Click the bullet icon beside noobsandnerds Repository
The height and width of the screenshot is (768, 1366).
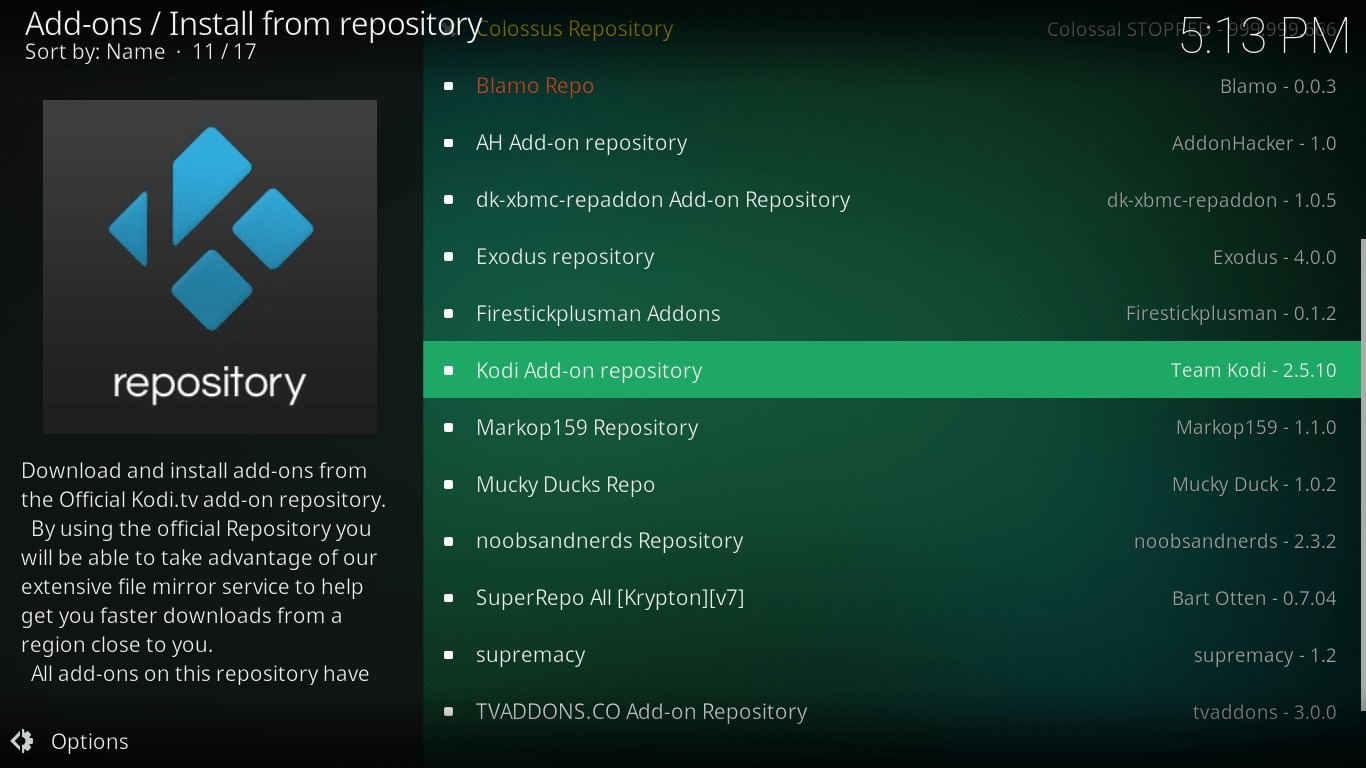tap(449, 541)
